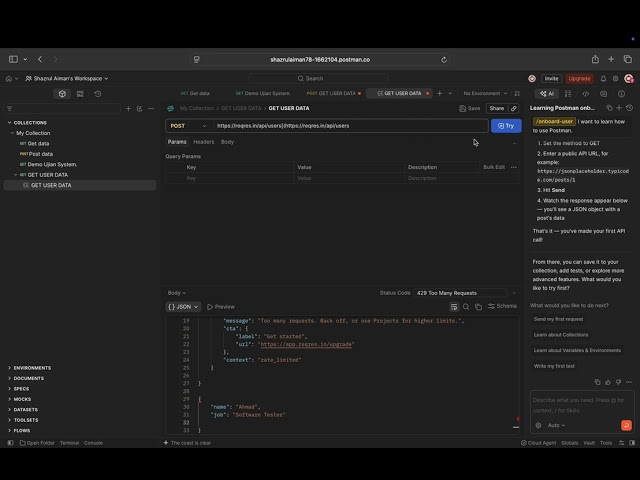Image resolution: width=640 pixels, height=480 pixels.
Task: Open the History sidebar view icon
Action: [x=98, y=94]
